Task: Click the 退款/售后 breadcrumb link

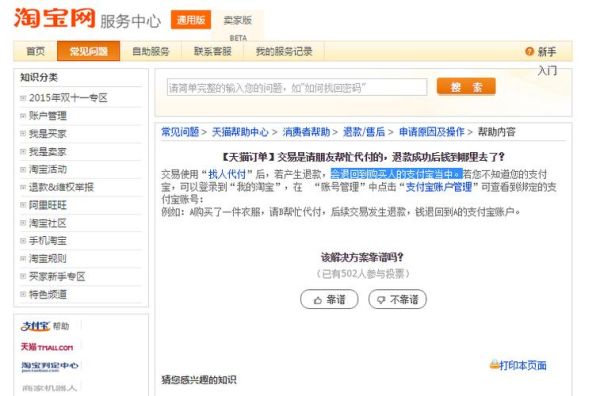Action: click(364, 132)
